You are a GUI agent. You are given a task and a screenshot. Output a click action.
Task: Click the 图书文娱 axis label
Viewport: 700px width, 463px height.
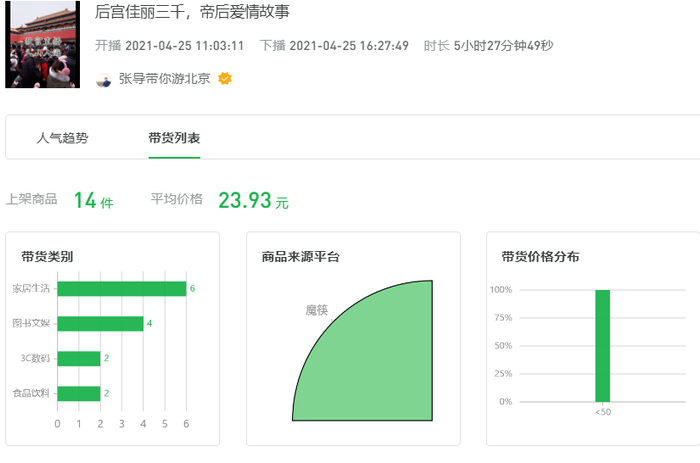coord(31,323)
